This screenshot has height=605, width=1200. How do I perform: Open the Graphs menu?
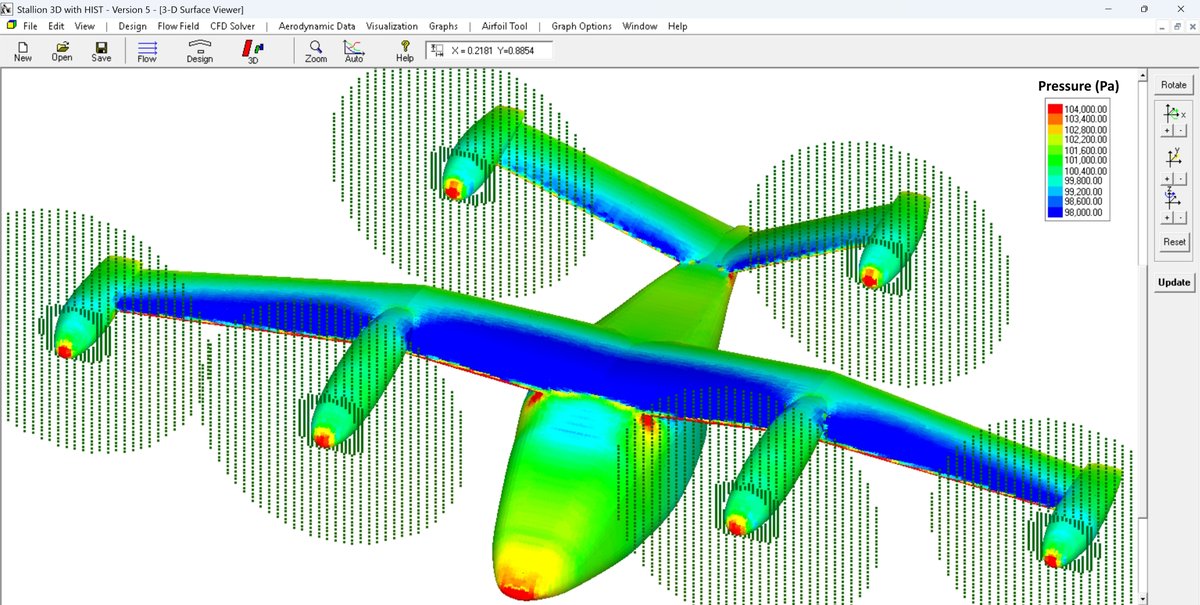coord(443,26)
